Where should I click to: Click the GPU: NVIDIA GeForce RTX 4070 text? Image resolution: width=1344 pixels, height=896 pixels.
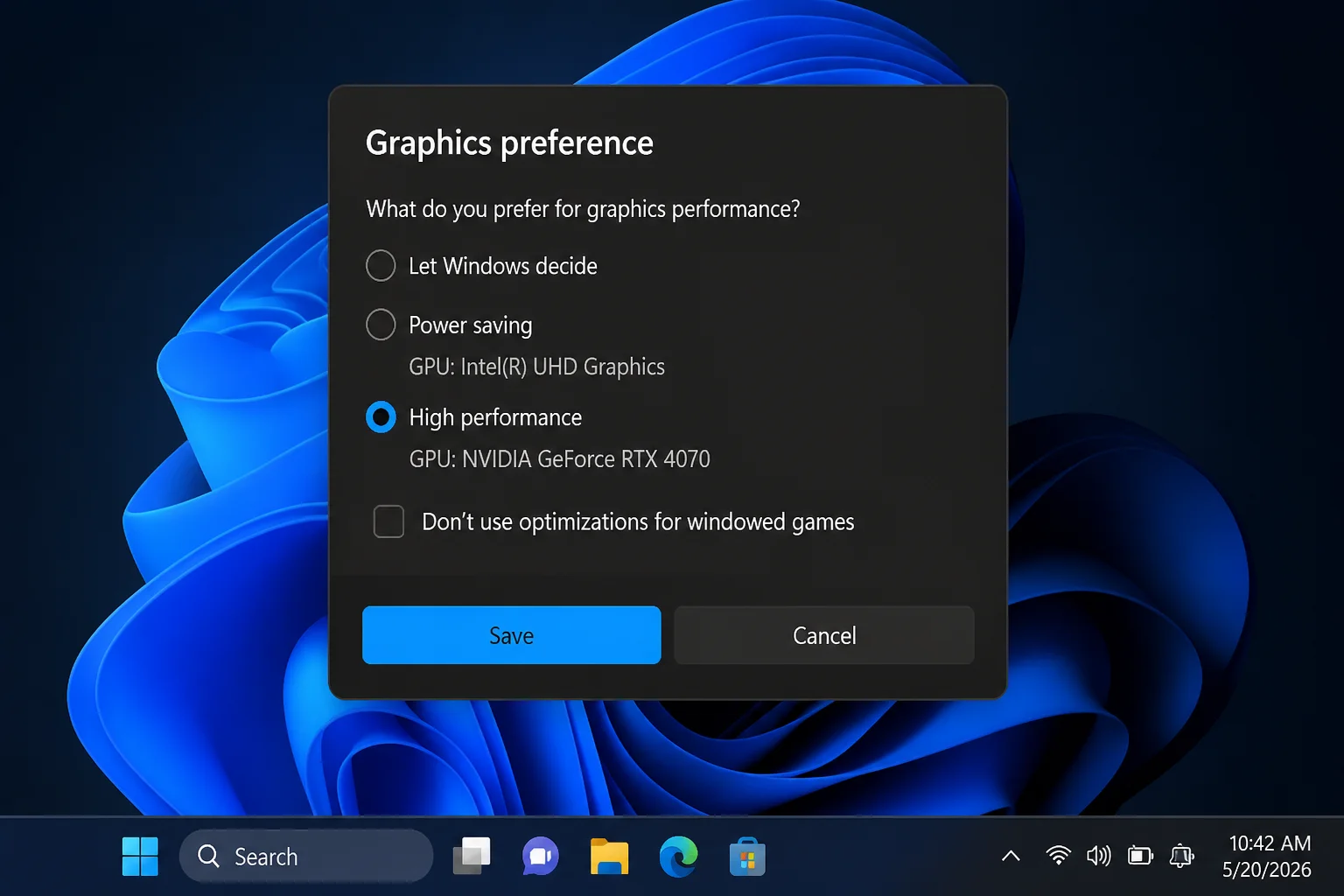coord(560,458)
